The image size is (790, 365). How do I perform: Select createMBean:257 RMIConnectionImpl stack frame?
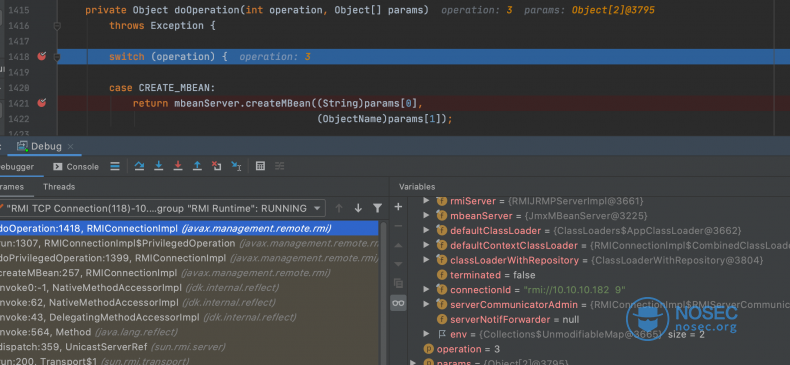189,273
